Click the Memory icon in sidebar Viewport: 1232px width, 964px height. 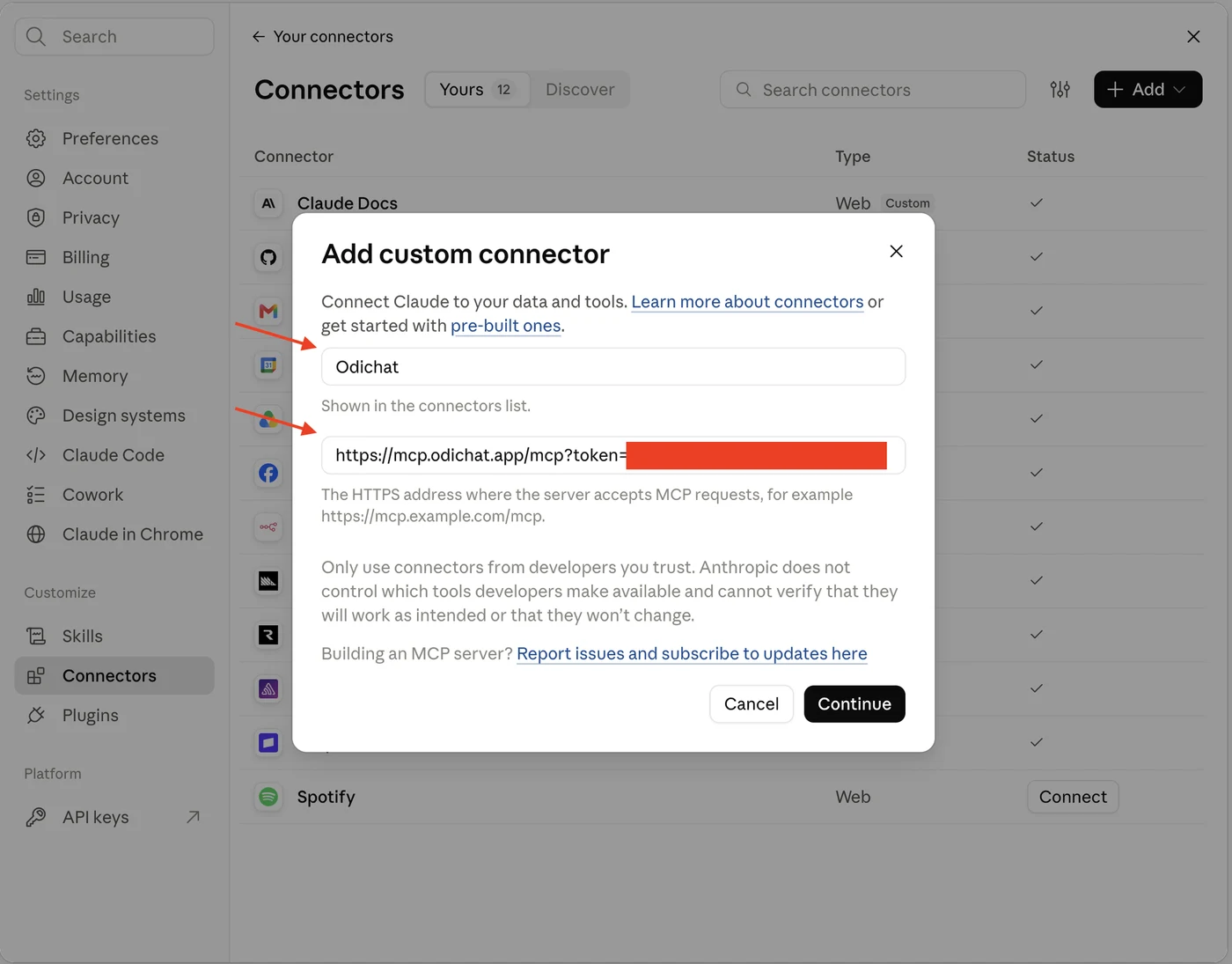(x=36, y=376)
